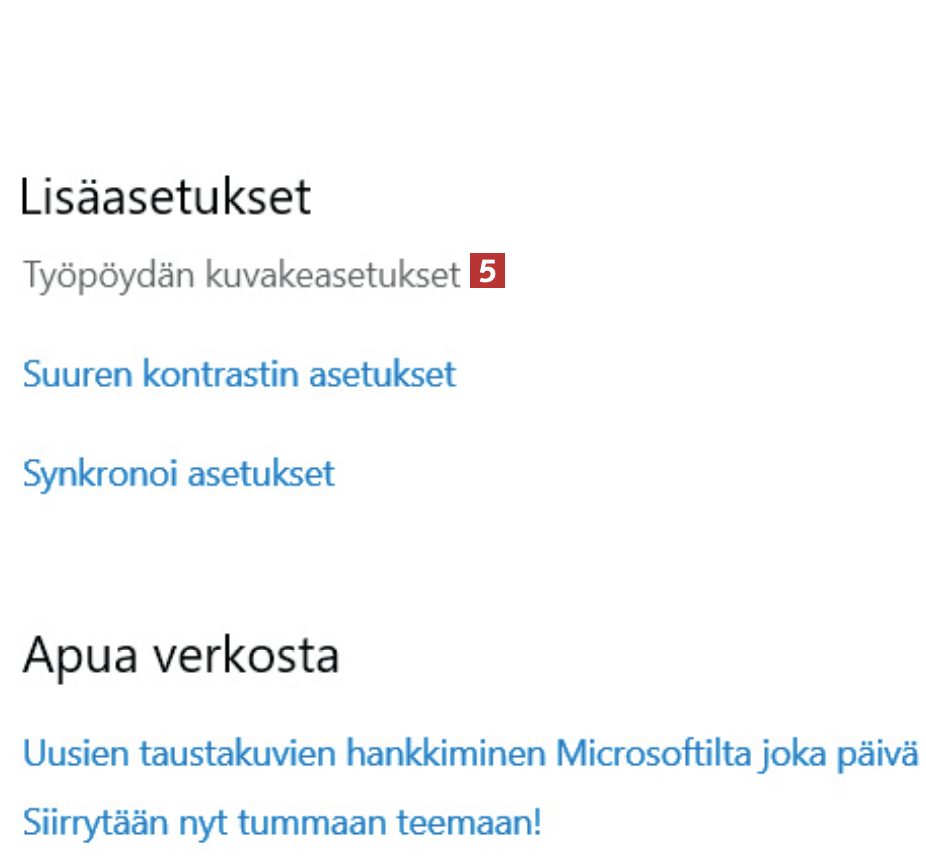This screenshot has height=860, width=926.
Task: Open the Työpöydän kuvakeasetukset link
Action: 241,274
